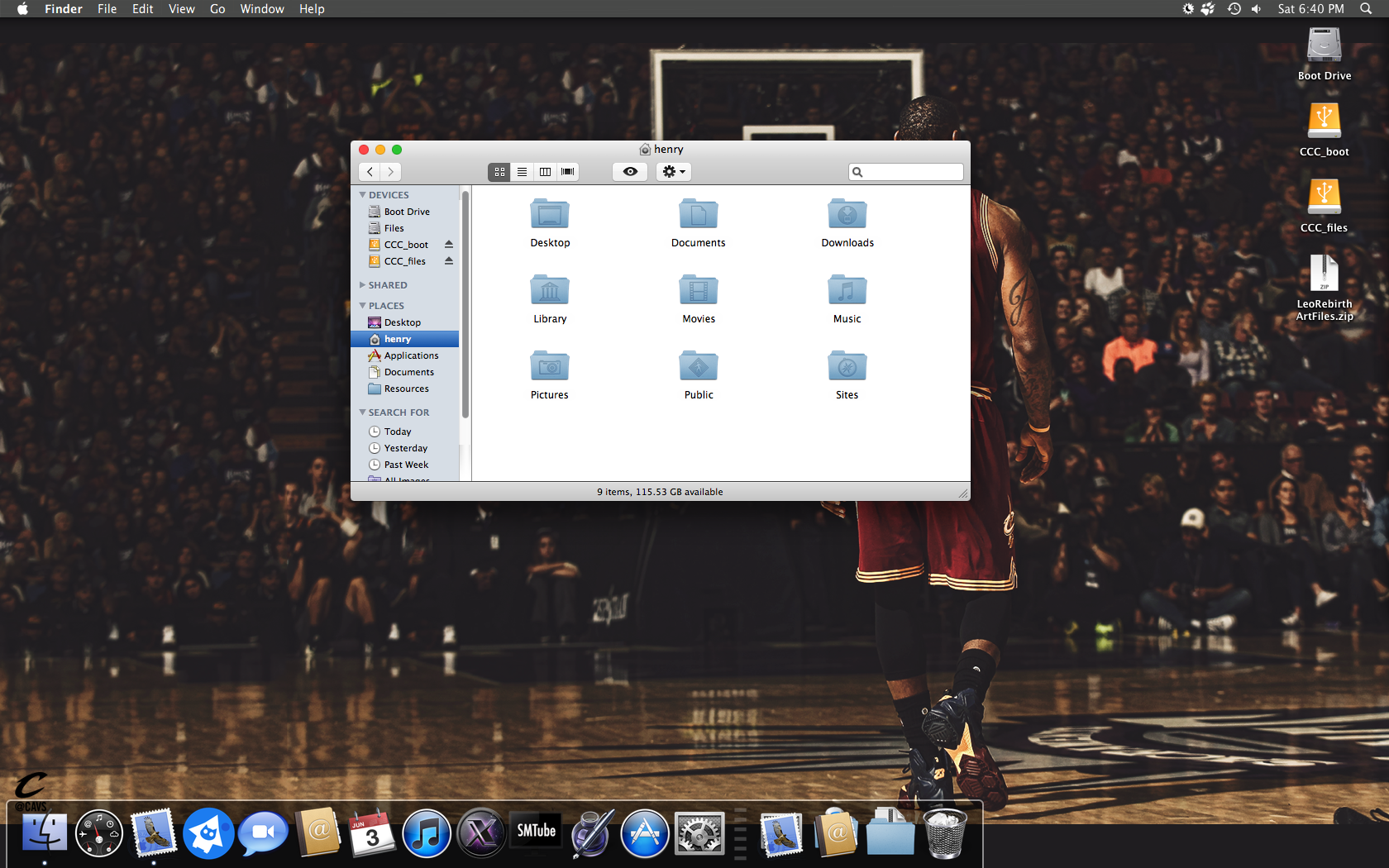1389x868 pixels.
Task: Select Files volume in sidebar
Action: point(405,228)
